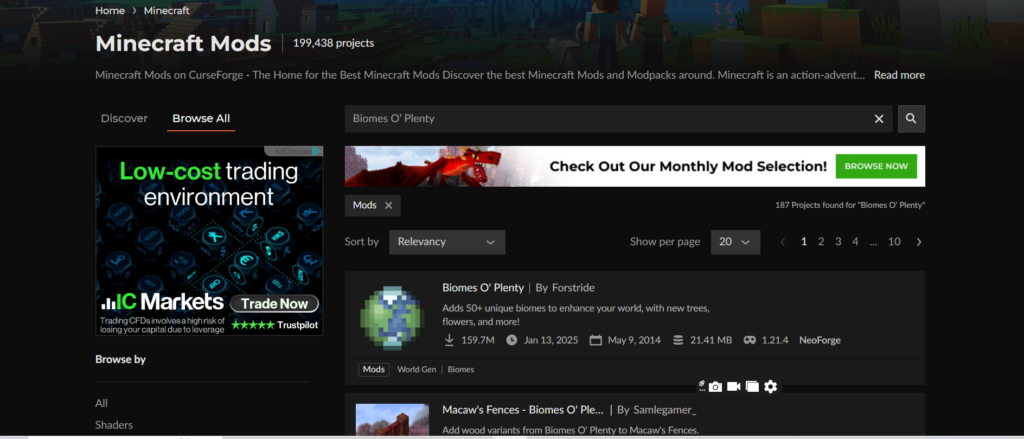
Task: Open the Biomes O' Plenty project title
Action: [483, 287]
